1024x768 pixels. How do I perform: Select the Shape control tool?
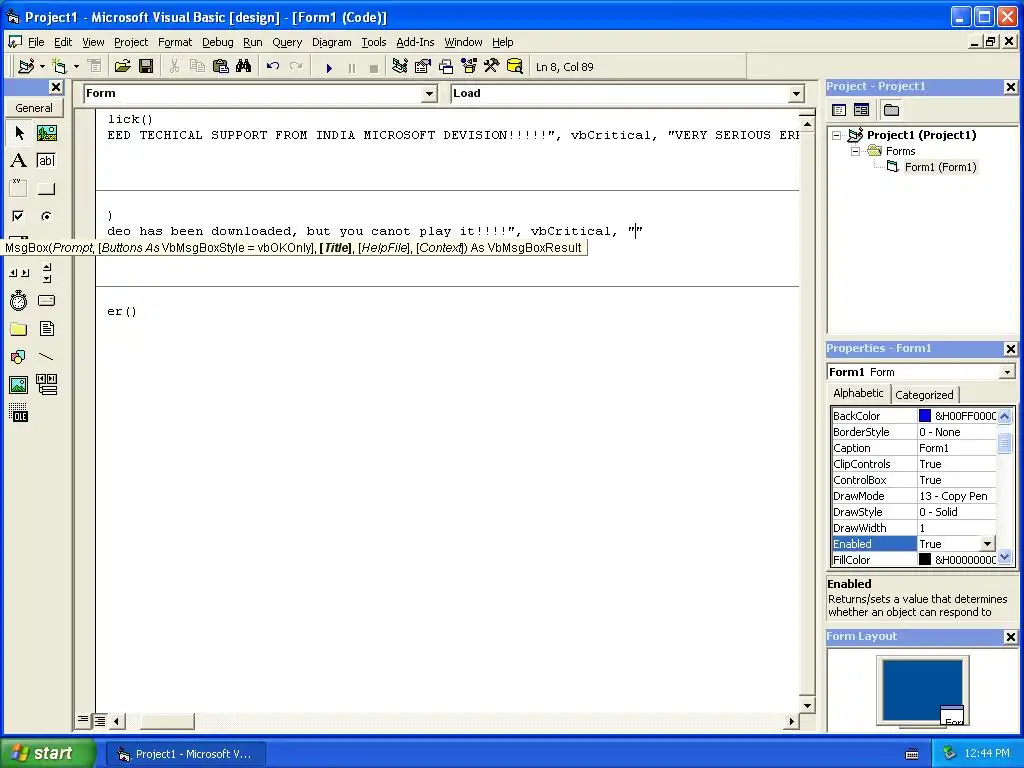19,357
